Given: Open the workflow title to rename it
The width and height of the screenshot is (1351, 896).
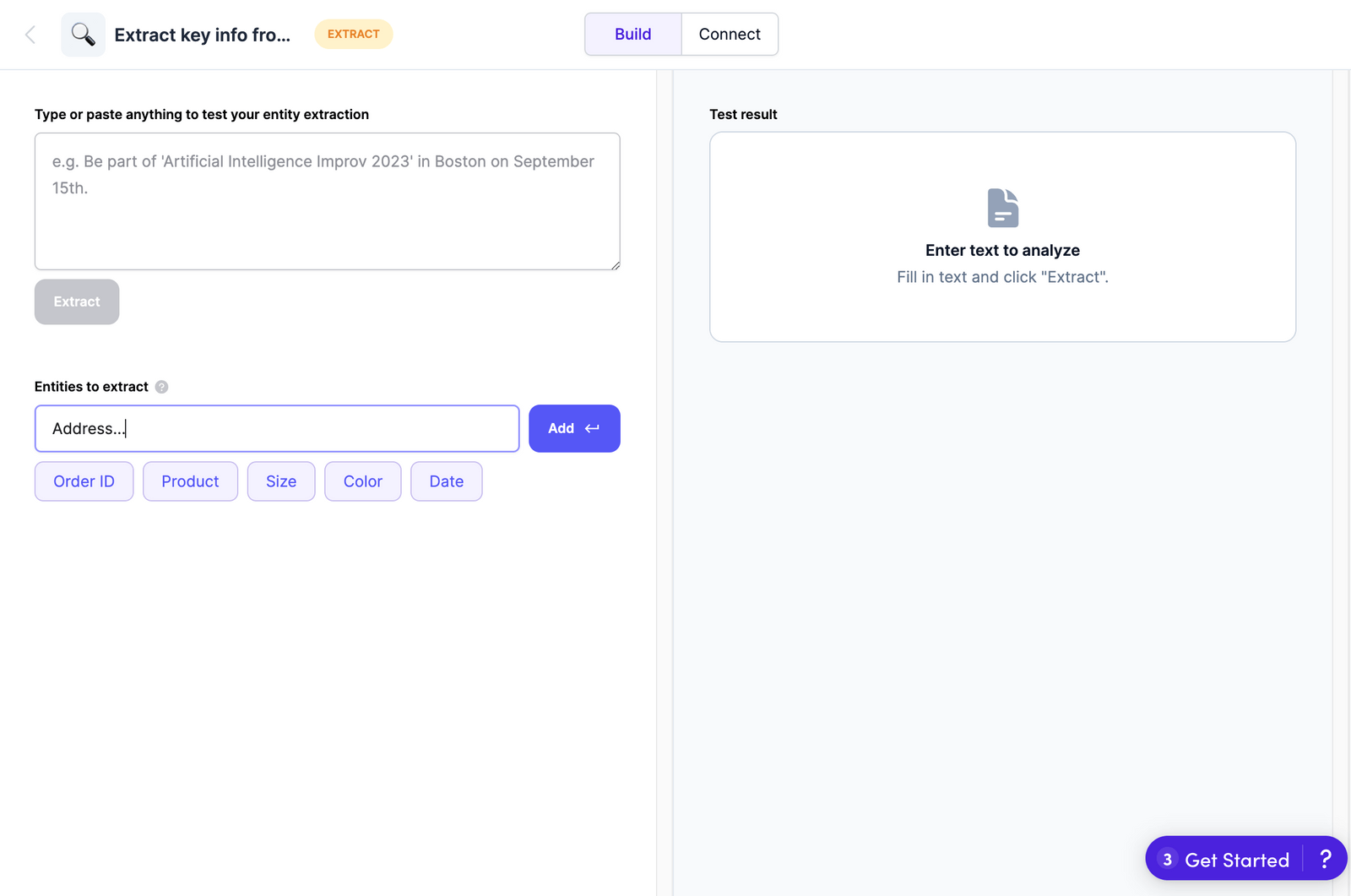Looking at the screenshot, I should point(203,35).
